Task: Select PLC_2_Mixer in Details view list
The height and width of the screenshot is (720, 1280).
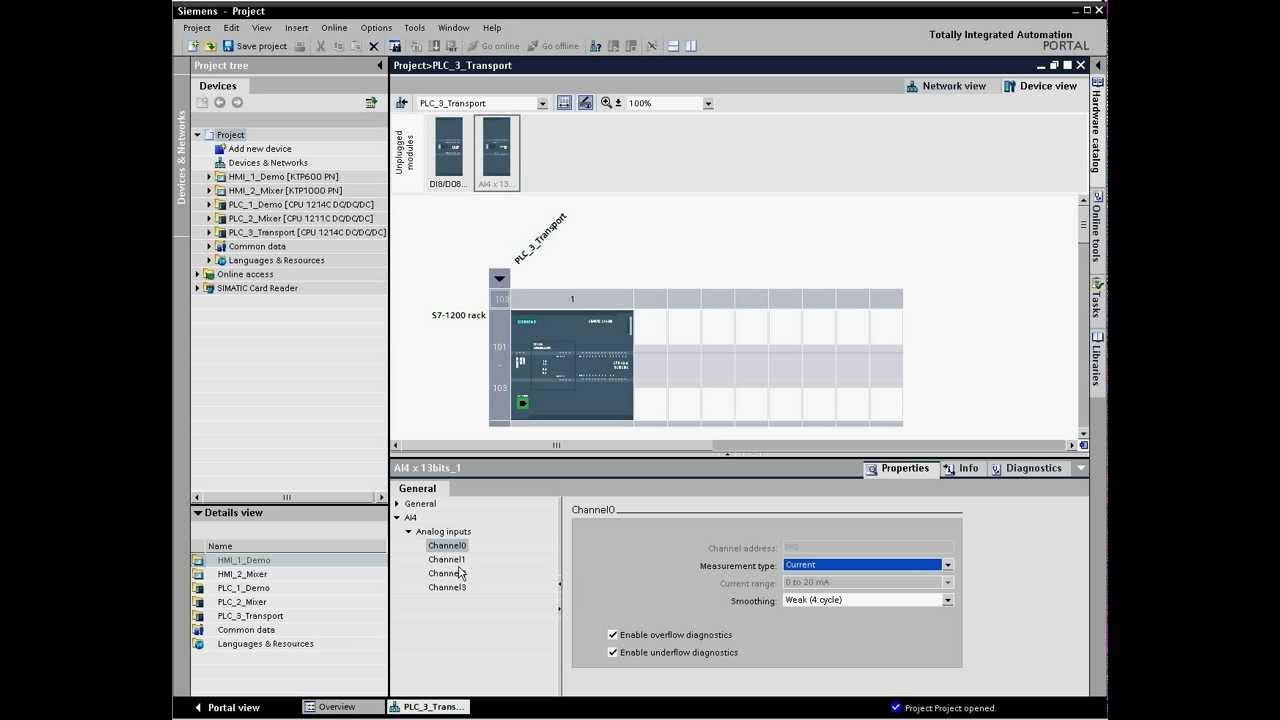Action: (x=242, y=602)
